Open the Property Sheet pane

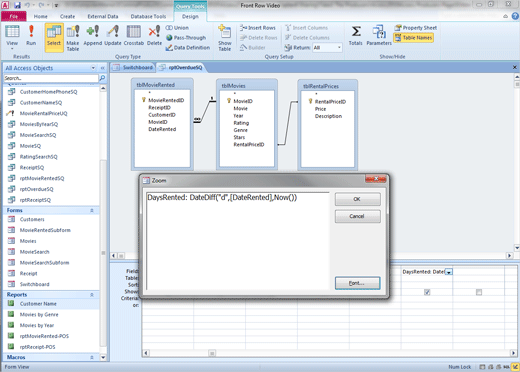tap(415, 28)
